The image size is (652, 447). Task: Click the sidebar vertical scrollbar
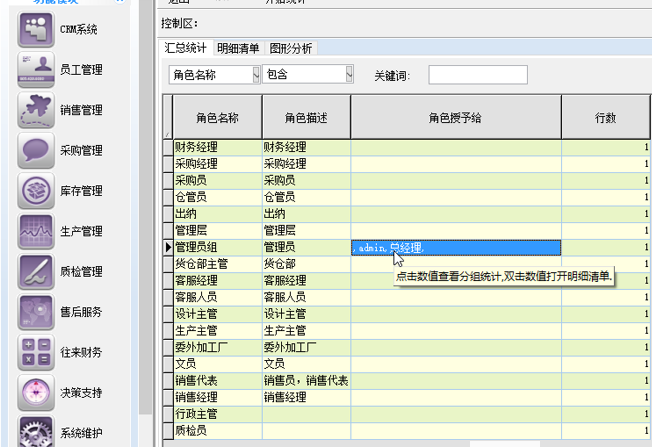(145, 208)
